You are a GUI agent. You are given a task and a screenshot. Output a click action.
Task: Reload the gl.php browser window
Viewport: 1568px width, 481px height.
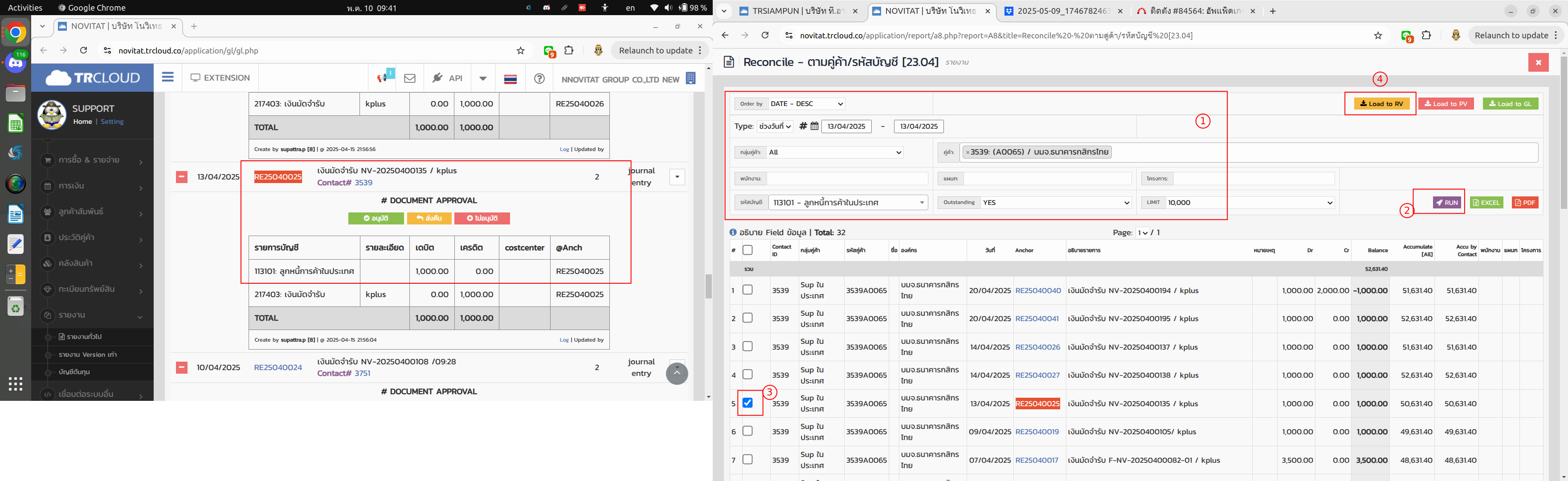84,50
